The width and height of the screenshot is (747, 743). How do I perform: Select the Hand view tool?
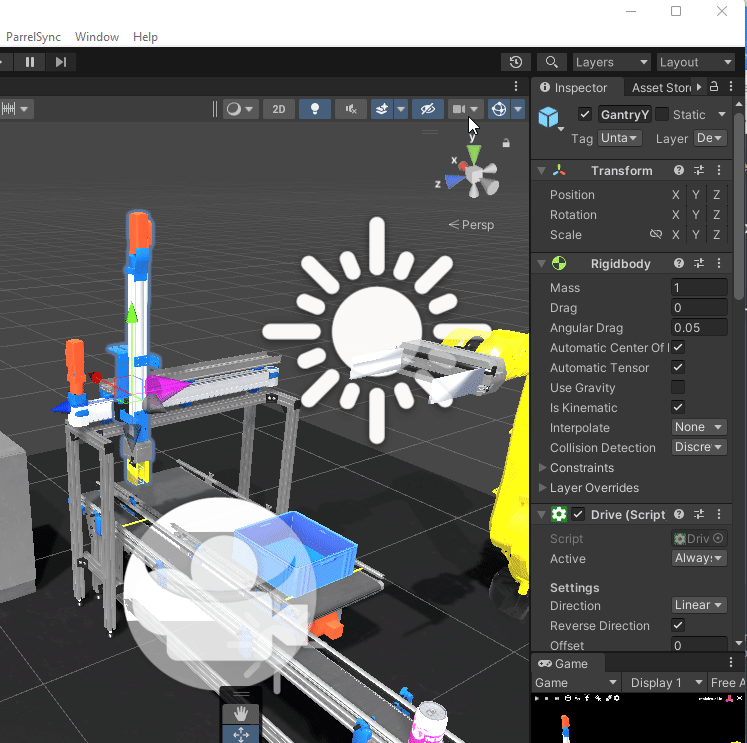[x=240, y=713]
